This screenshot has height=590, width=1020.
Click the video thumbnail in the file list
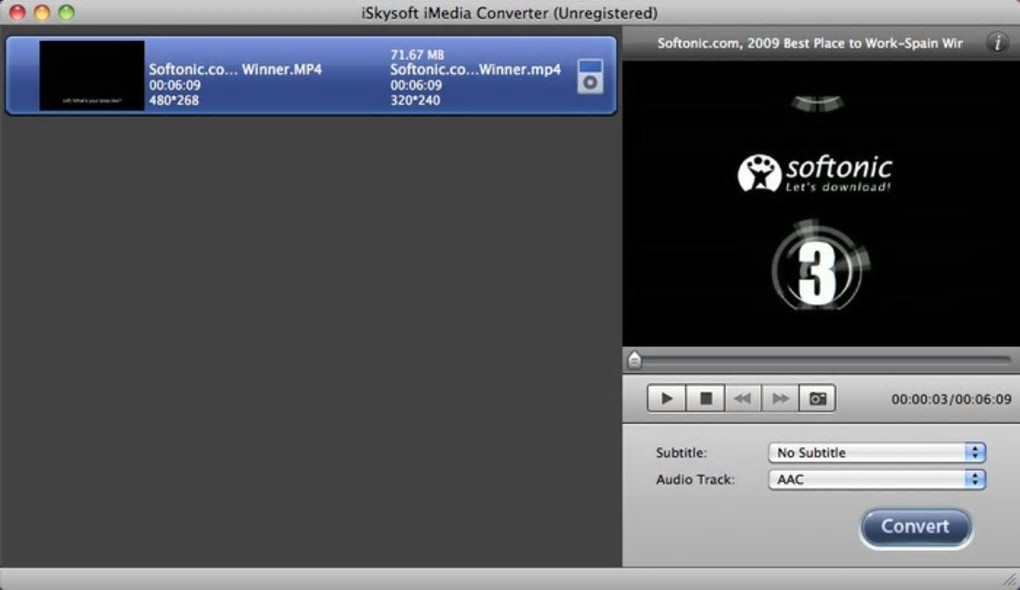coord(92,75)
